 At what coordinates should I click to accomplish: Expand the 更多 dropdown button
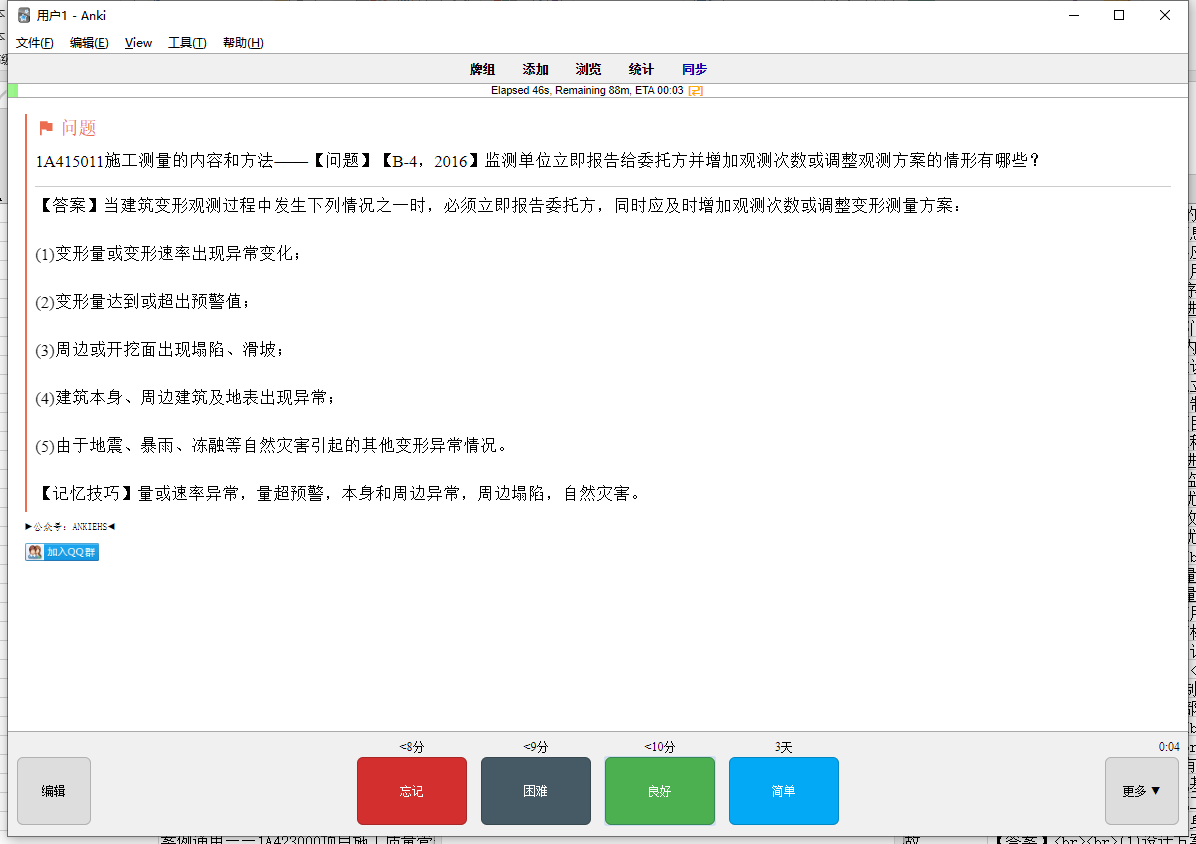point(1142,791)
